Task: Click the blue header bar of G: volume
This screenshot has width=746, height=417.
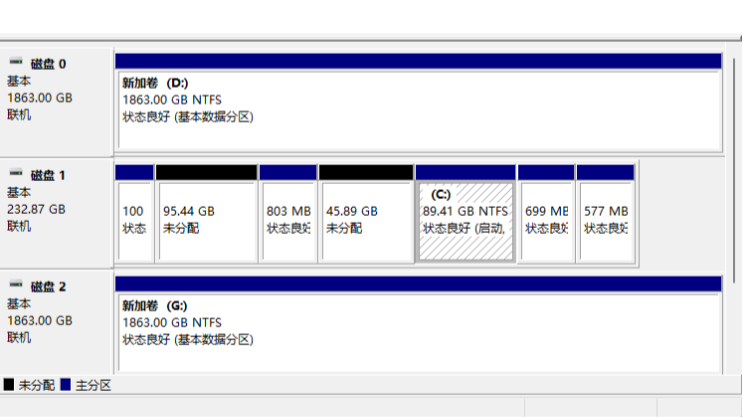Action: coord(418,284)
